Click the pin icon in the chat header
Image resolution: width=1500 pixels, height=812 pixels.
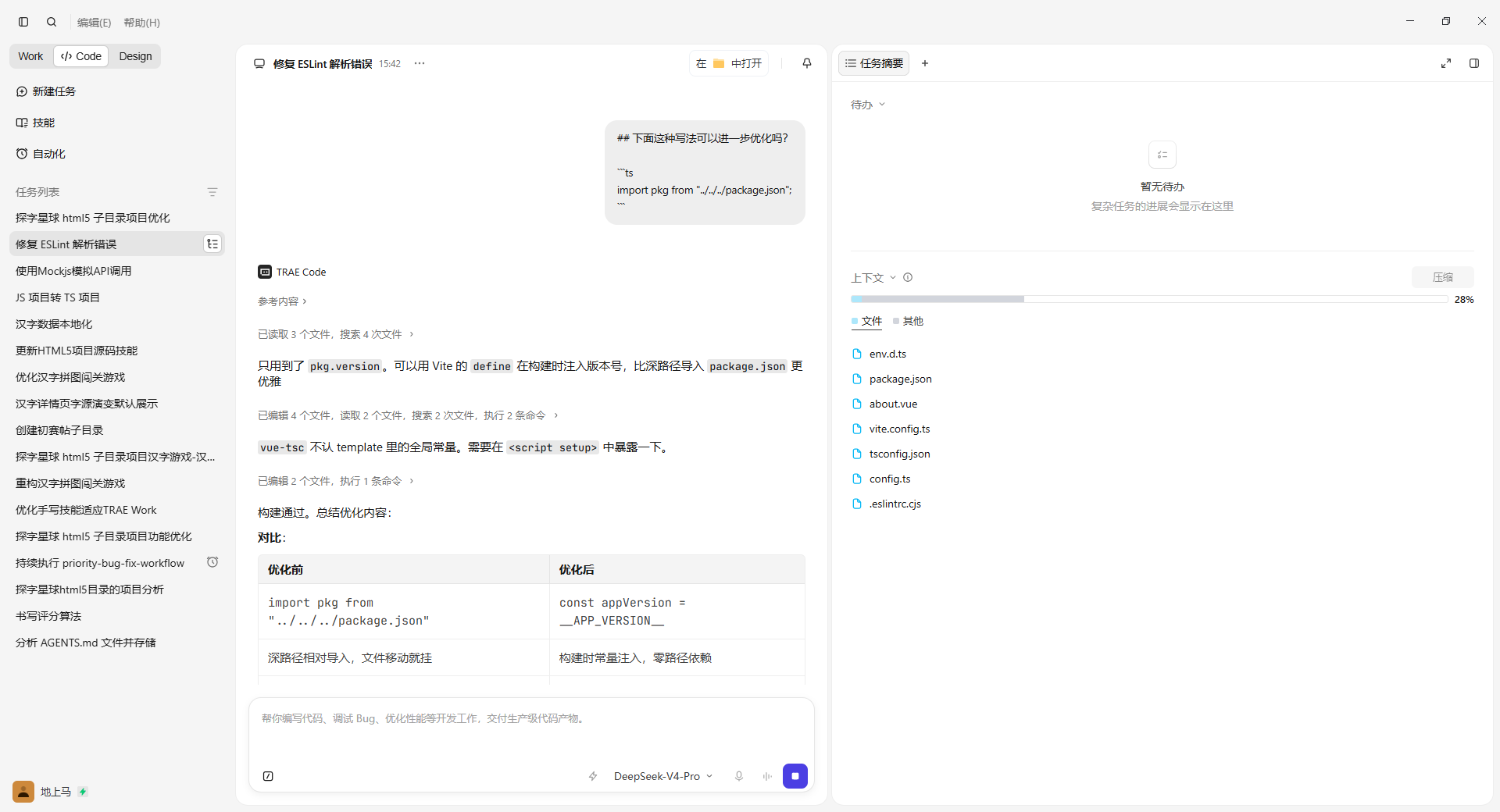pyautogui.click(x=807, y=63)
